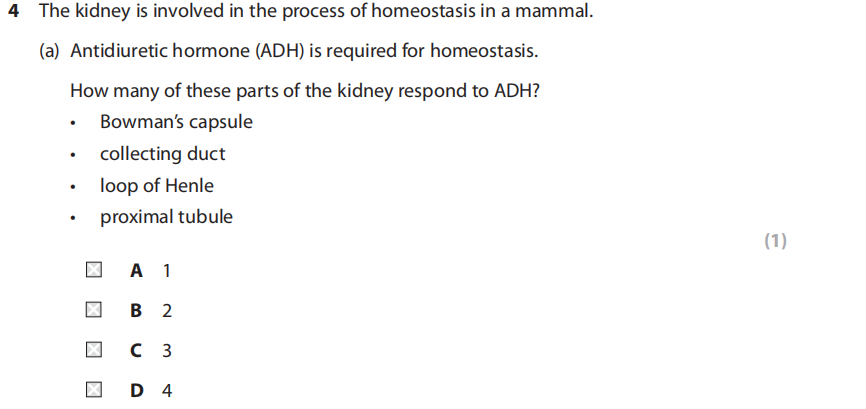
Task: Click the bold letter D label
Action: click(137, 391)
